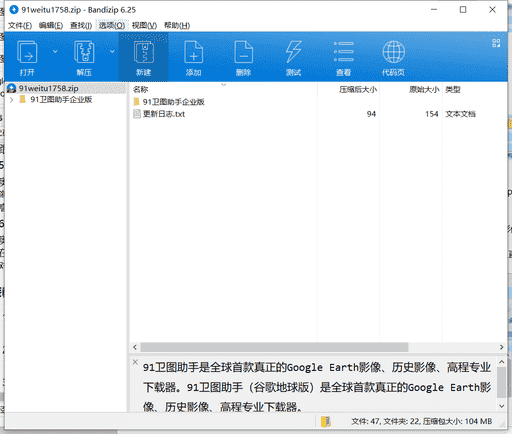
Task: Select the 91卫图助手企业版 folder in file list
Action: (x=173, y=102)
